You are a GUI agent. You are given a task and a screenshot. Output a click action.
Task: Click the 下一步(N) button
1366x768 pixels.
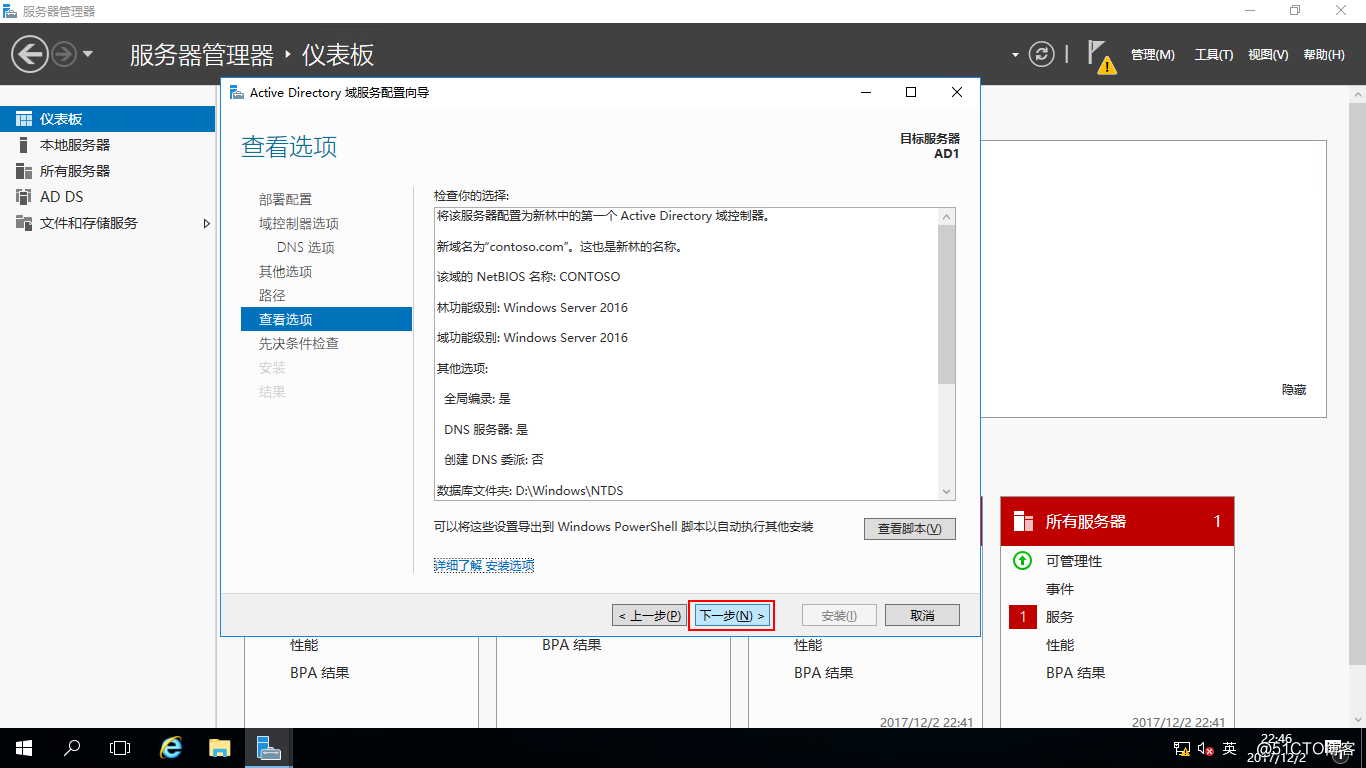732,615
